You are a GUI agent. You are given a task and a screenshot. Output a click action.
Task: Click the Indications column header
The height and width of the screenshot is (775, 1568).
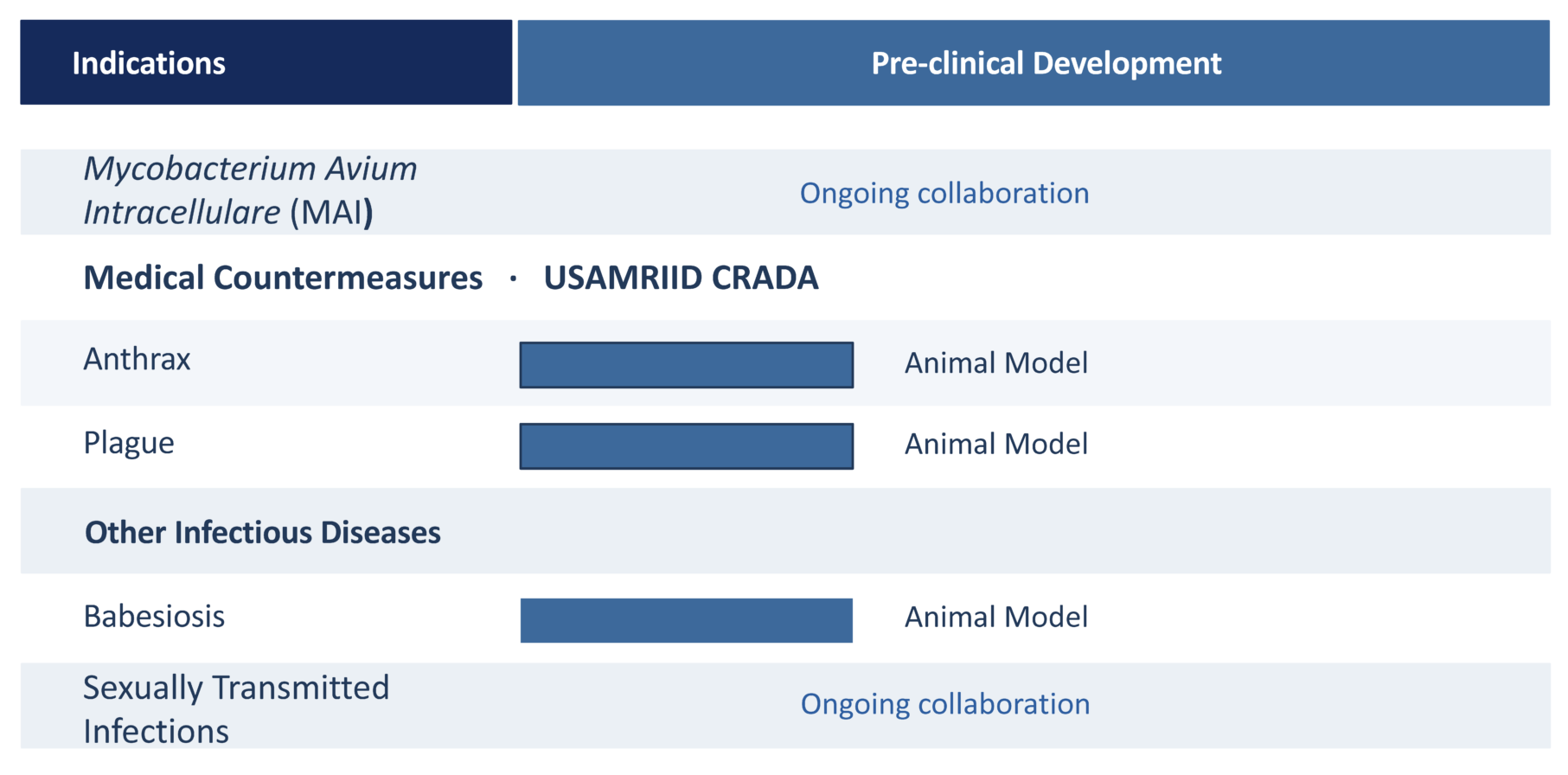click(149, 63)
